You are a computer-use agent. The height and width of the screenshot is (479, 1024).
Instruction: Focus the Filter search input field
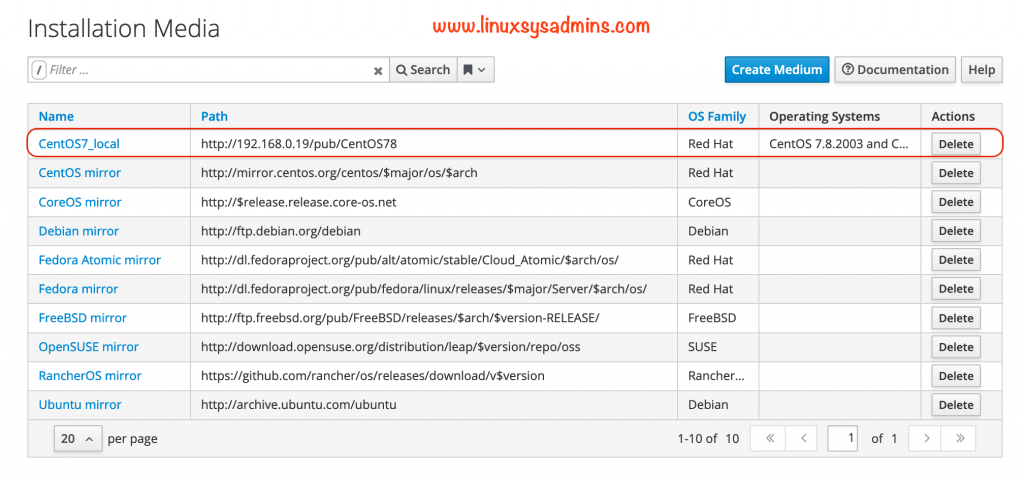pos(208,70)
